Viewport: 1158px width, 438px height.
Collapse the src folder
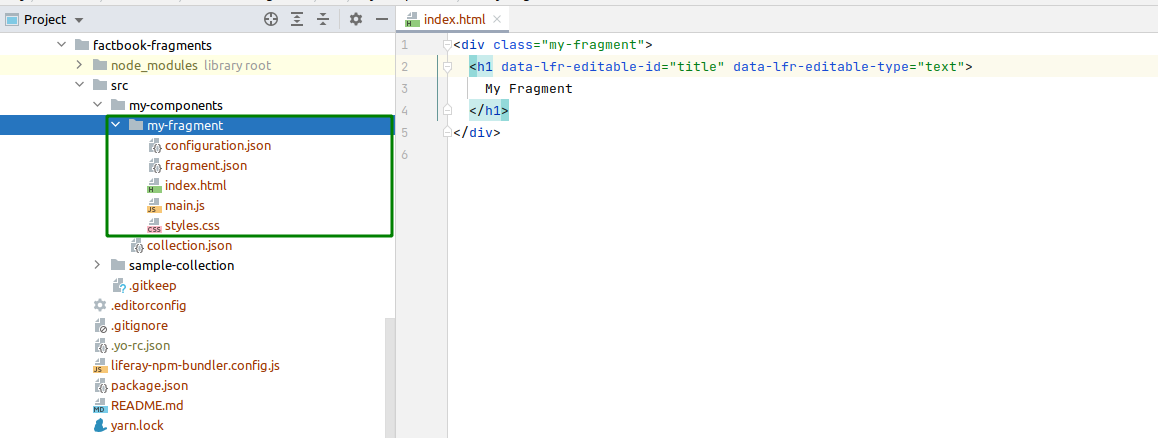79,86
